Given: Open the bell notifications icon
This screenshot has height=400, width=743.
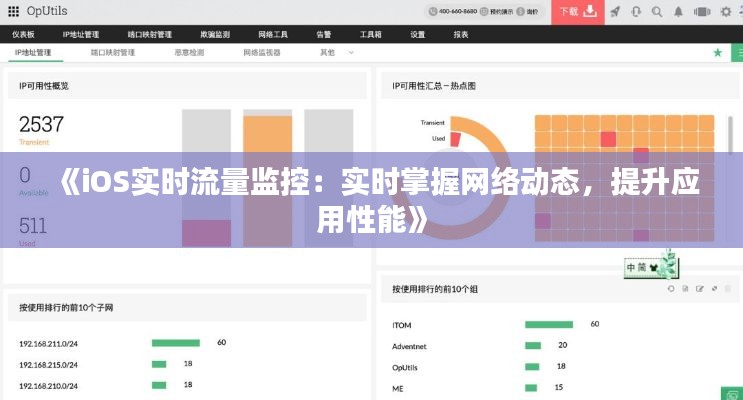Looking at the screenshot, I should click(678, 12).
